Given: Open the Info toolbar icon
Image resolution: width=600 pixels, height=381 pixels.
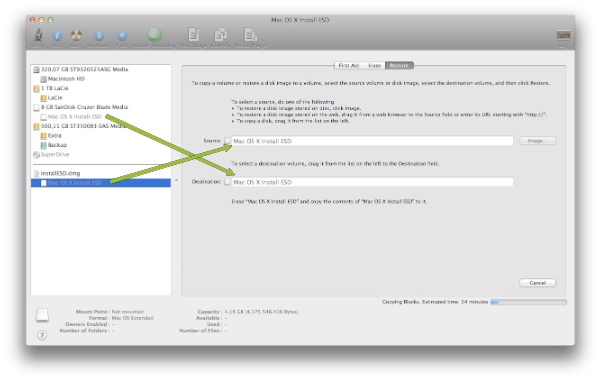Looking at the screenshot, I should coord(57,36).
